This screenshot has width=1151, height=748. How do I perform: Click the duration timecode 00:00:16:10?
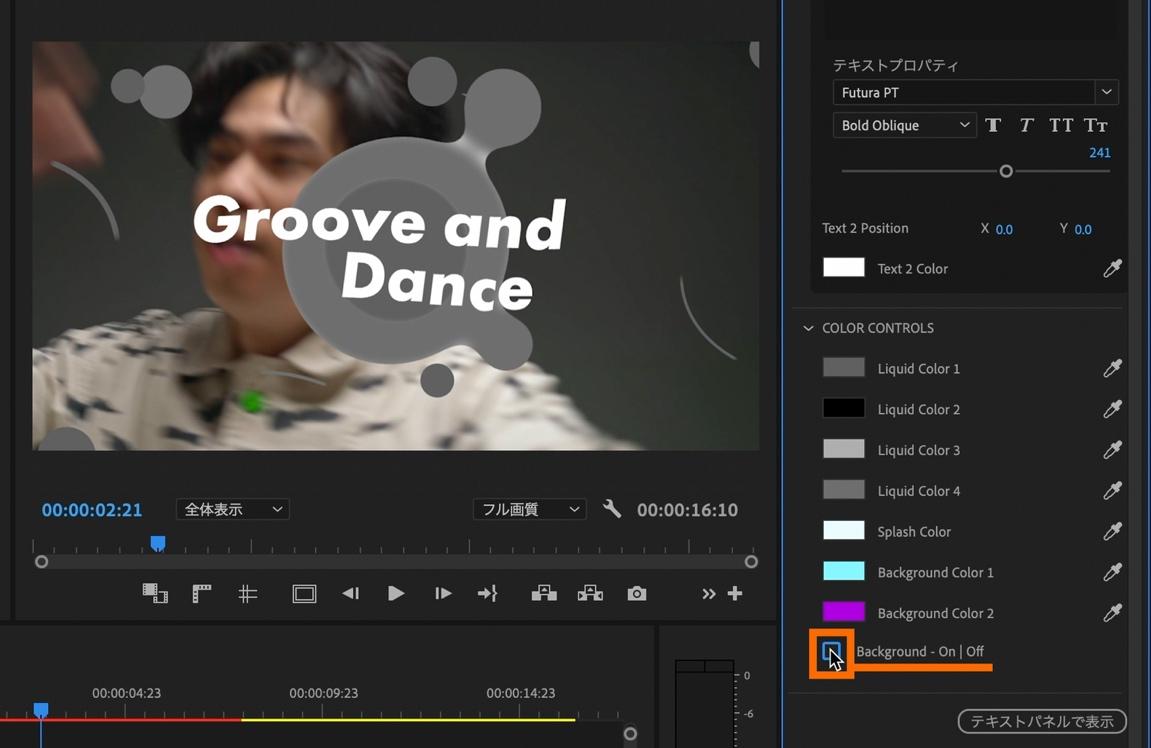coord(687,510)
